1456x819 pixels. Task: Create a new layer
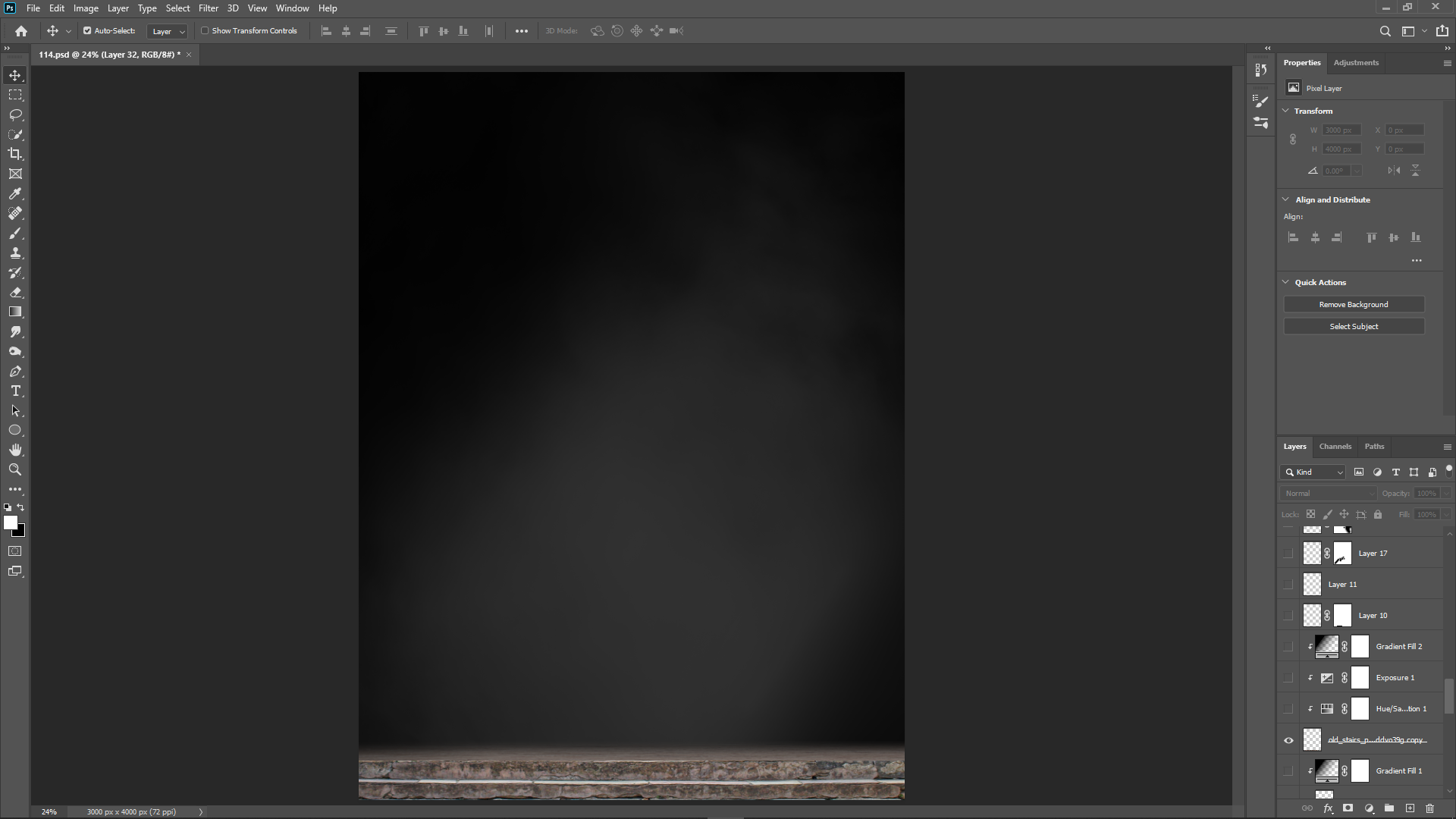click(x=1410, y=808)
